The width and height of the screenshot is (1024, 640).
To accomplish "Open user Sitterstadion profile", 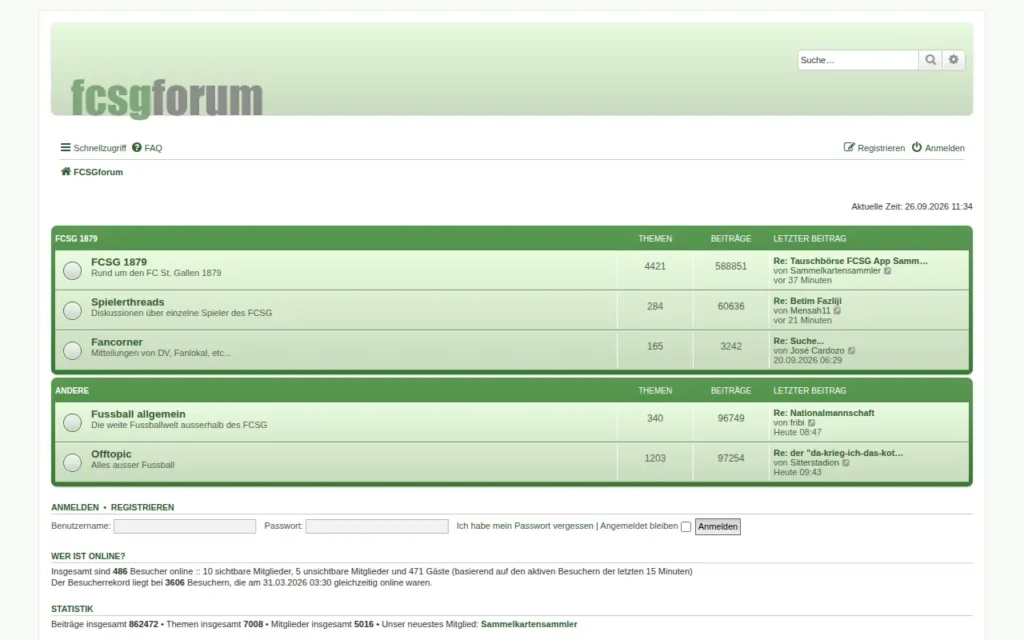I will (814, 463).
